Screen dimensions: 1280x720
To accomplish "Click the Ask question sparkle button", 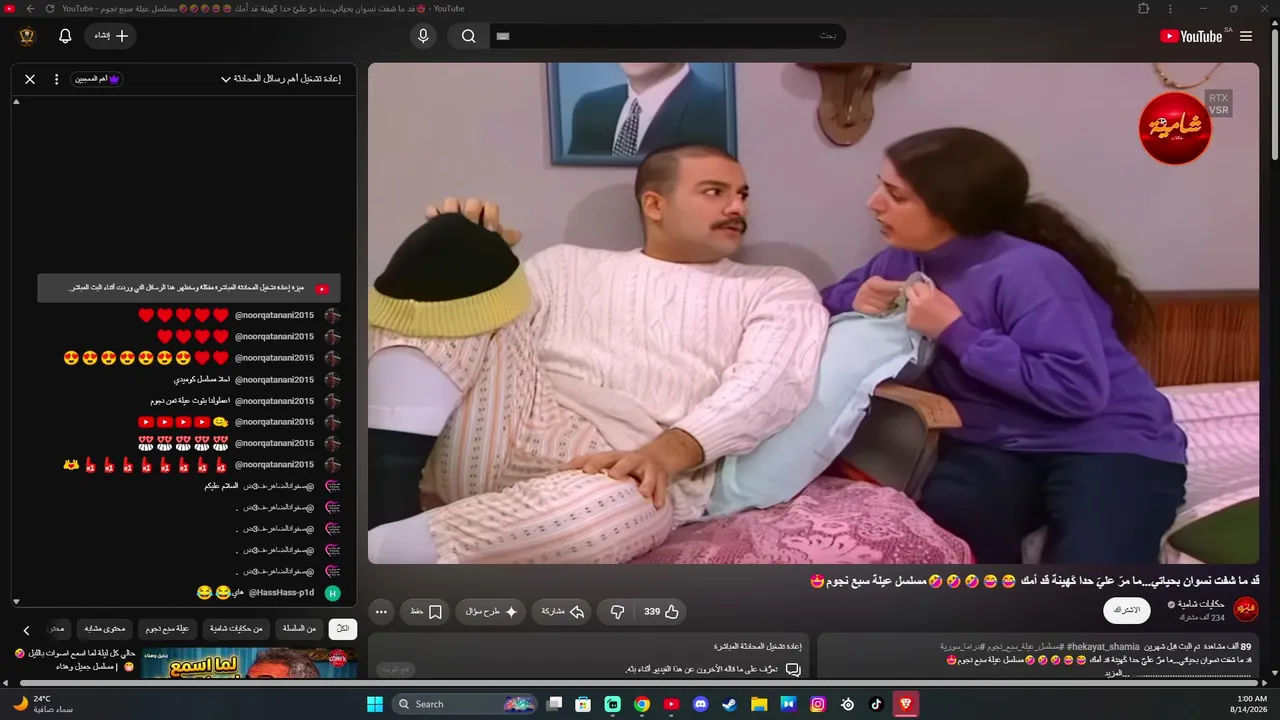I will click(x=491, y=611).
